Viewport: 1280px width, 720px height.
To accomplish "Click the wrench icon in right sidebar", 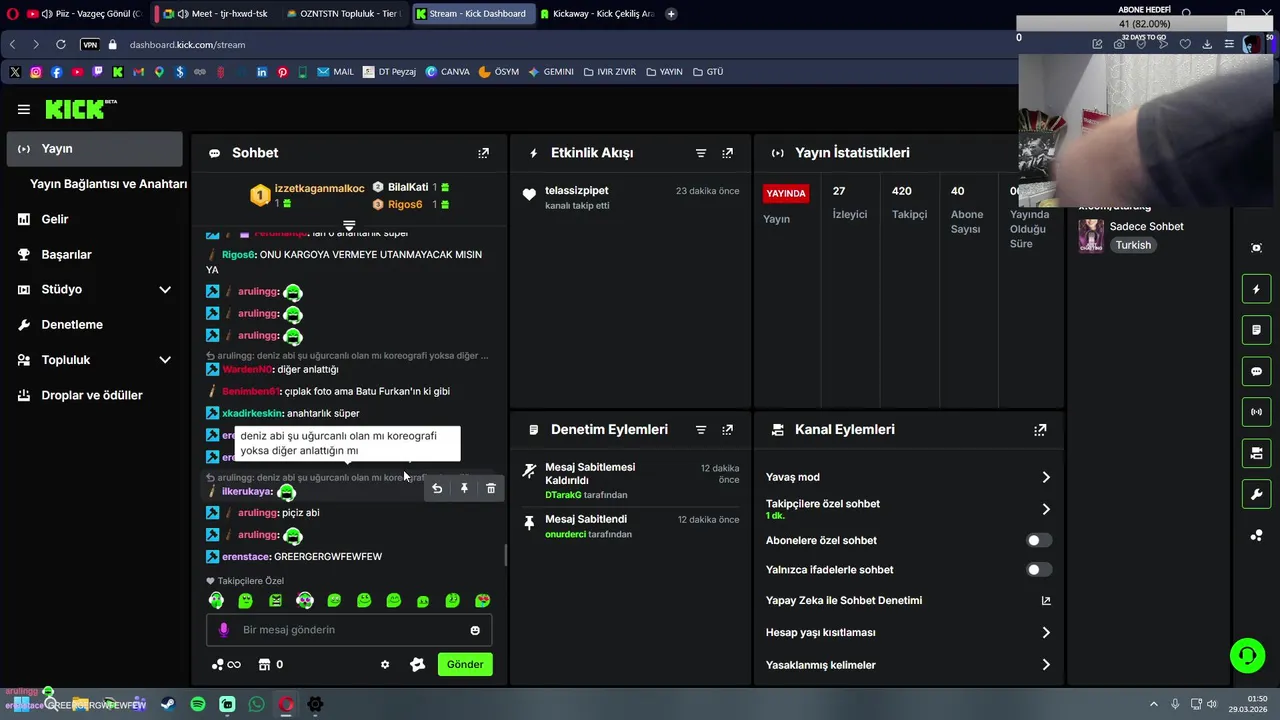I will (x=1257, y=494).
